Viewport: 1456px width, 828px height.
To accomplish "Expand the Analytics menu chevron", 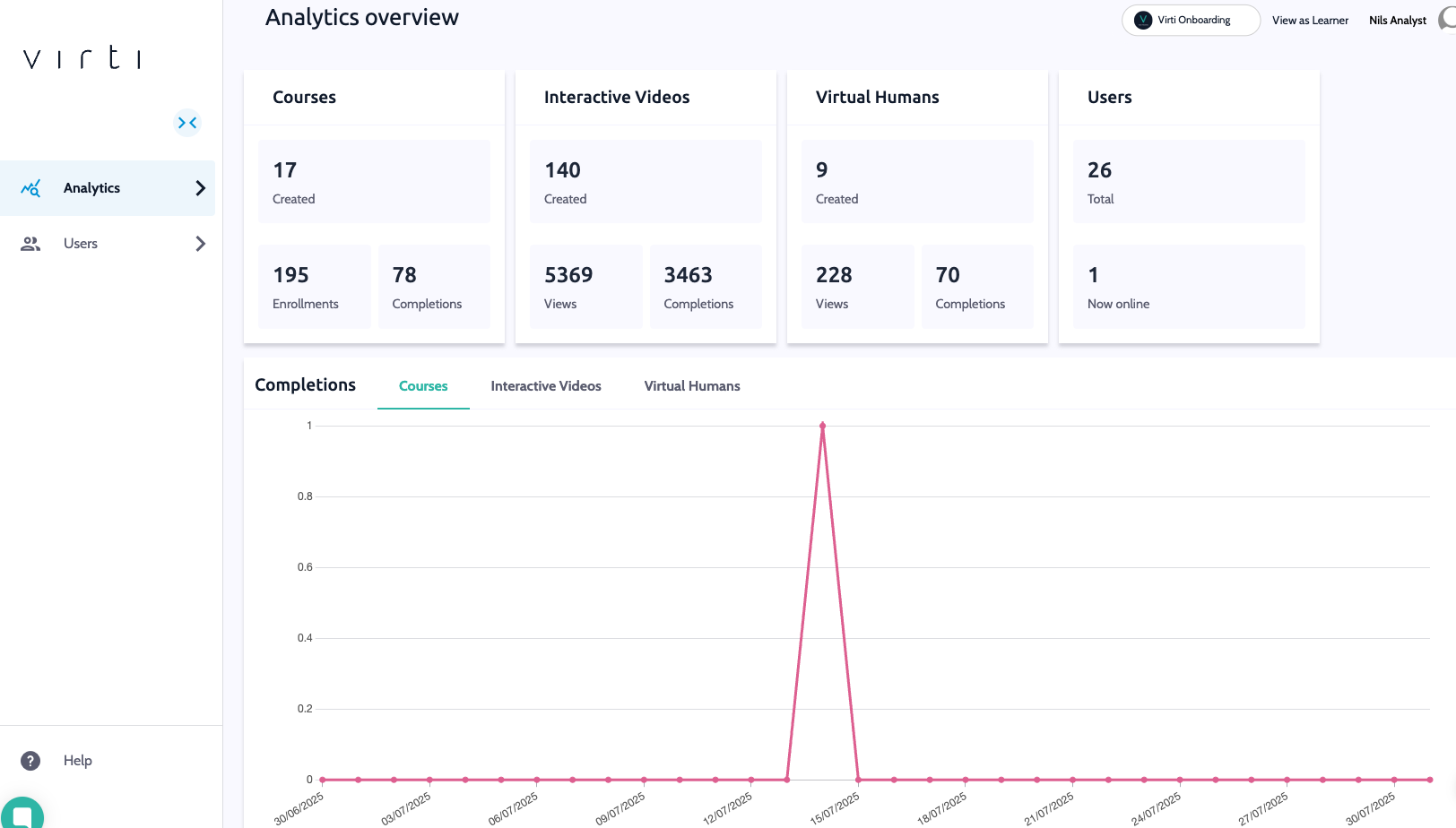I will [201, 188].
